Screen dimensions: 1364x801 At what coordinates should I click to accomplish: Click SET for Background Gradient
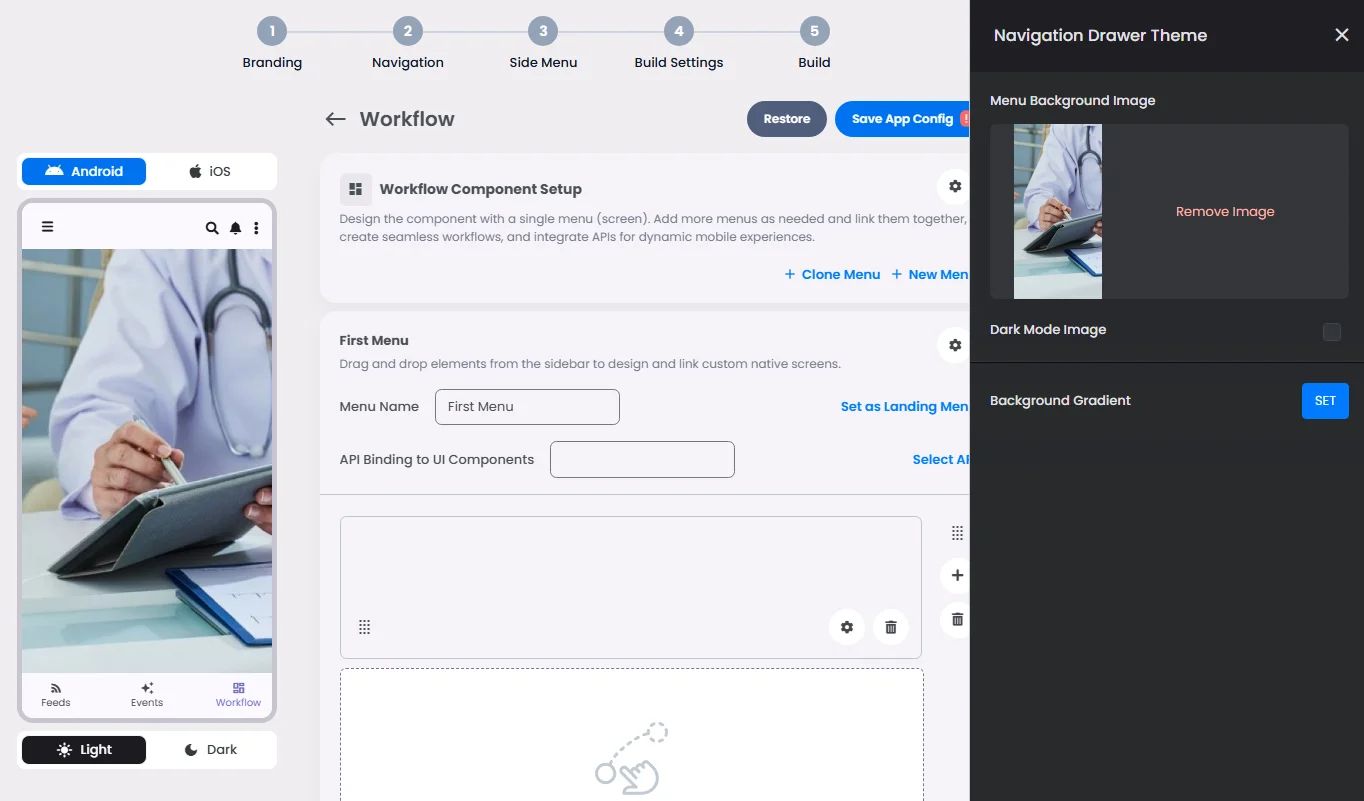1325,401
